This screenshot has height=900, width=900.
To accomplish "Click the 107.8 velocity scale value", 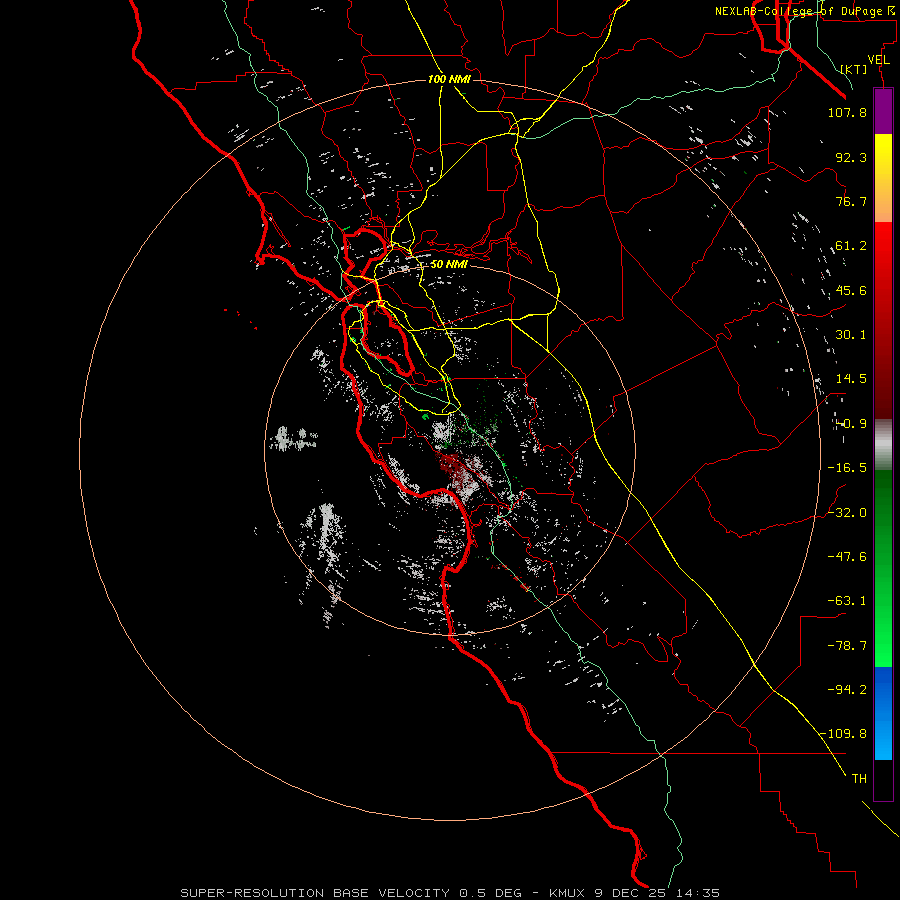I will (x=847, y=112).
